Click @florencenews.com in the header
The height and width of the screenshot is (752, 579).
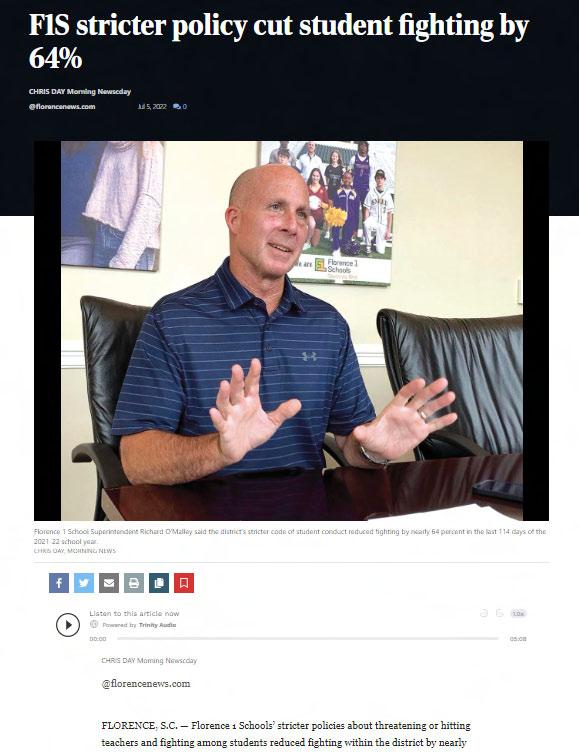[x=62, y=106]
